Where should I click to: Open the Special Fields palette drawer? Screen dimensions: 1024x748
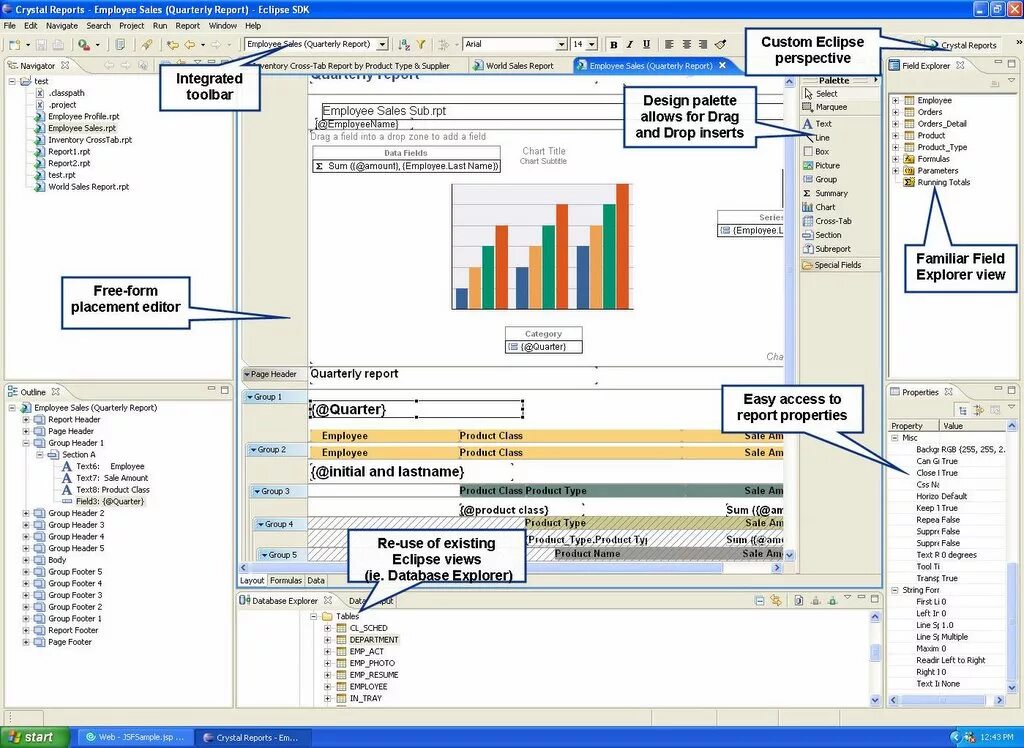(x=840, y=265)
